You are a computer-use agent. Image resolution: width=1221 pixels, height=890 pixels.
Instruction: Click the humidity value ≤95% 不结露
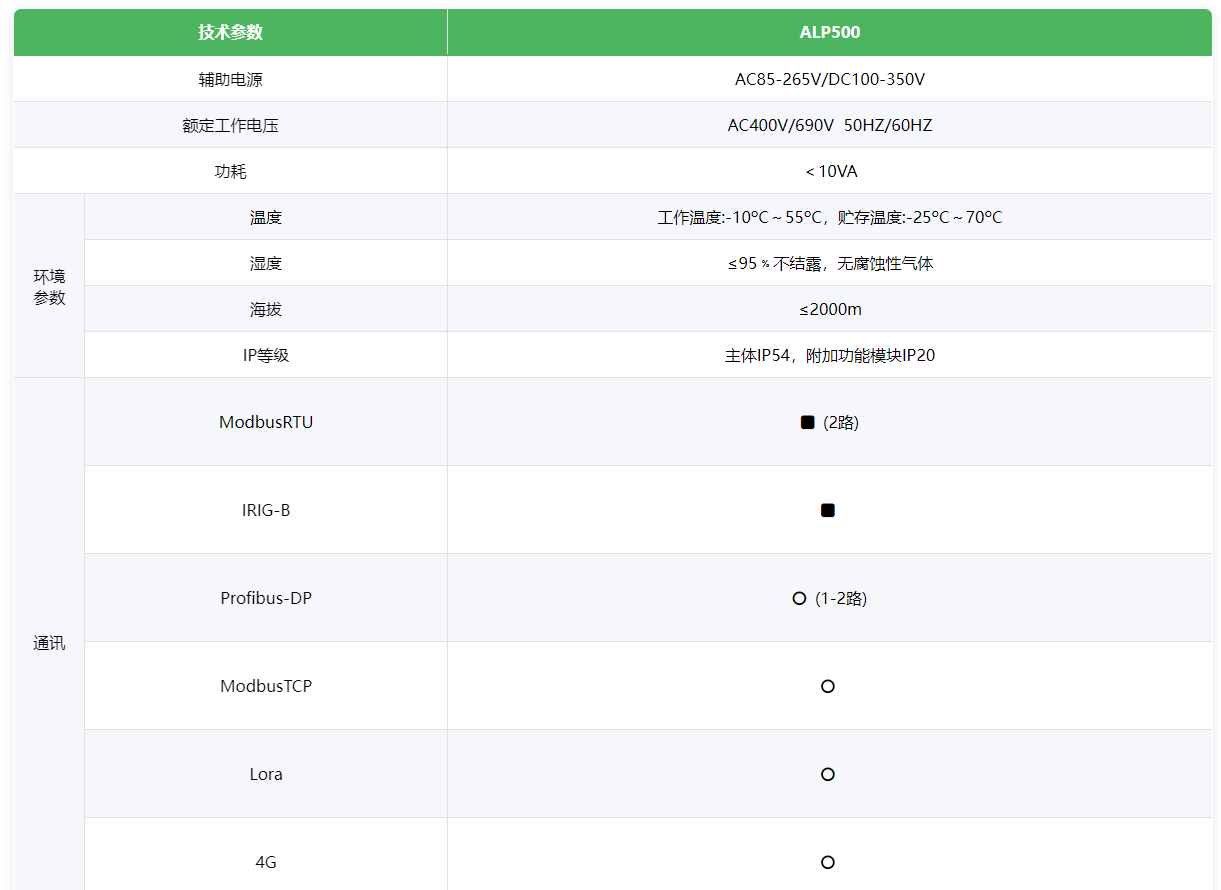(x=829, y=264)
